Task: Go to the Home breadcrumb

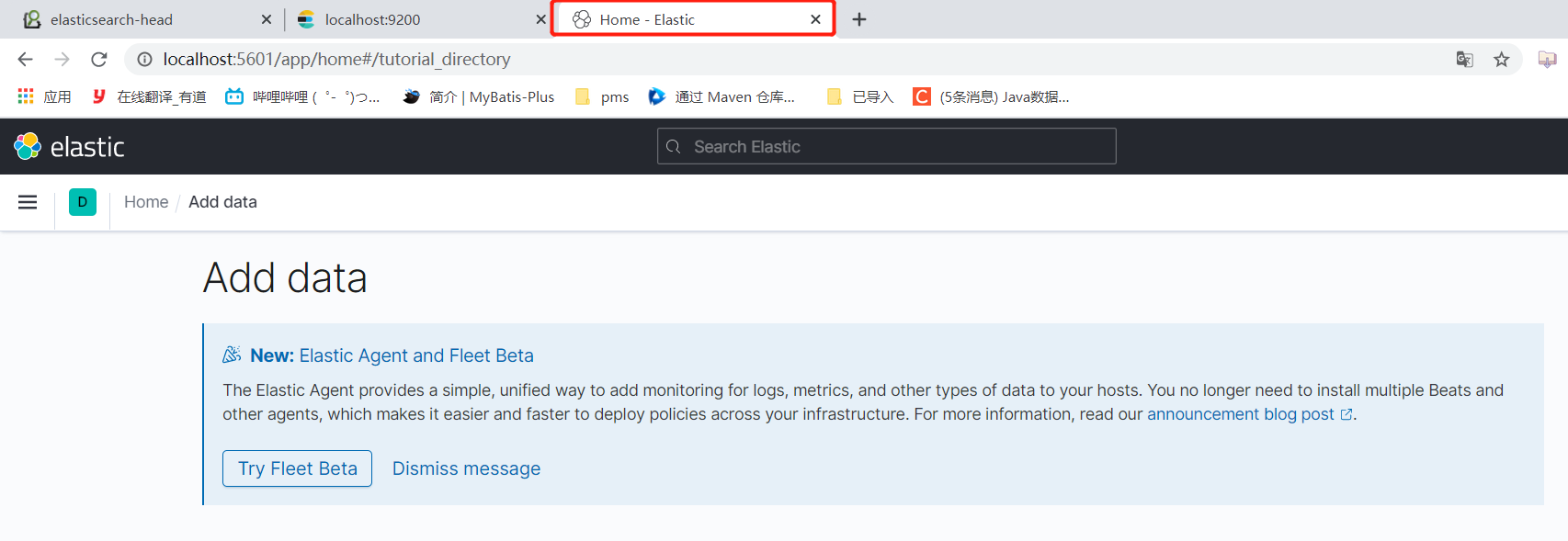Action: pos(146,202)
